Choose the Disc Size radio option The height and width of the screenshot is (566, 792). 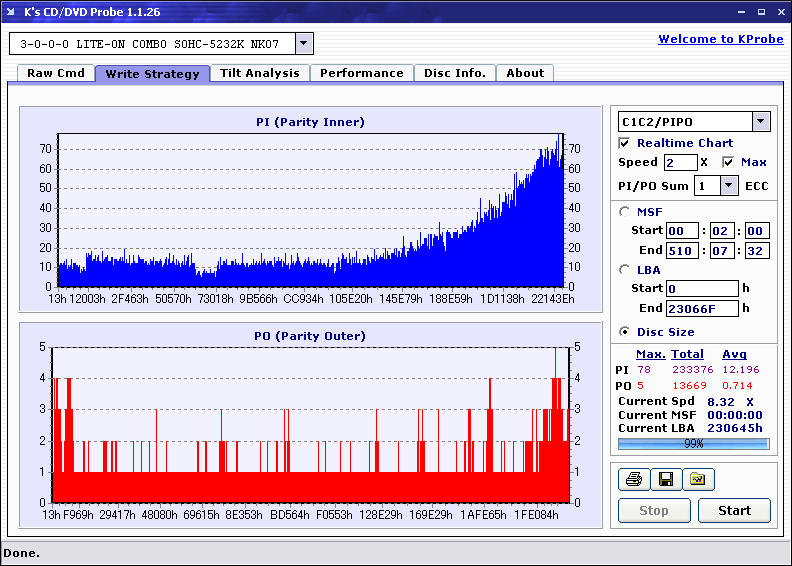(624, 332)
